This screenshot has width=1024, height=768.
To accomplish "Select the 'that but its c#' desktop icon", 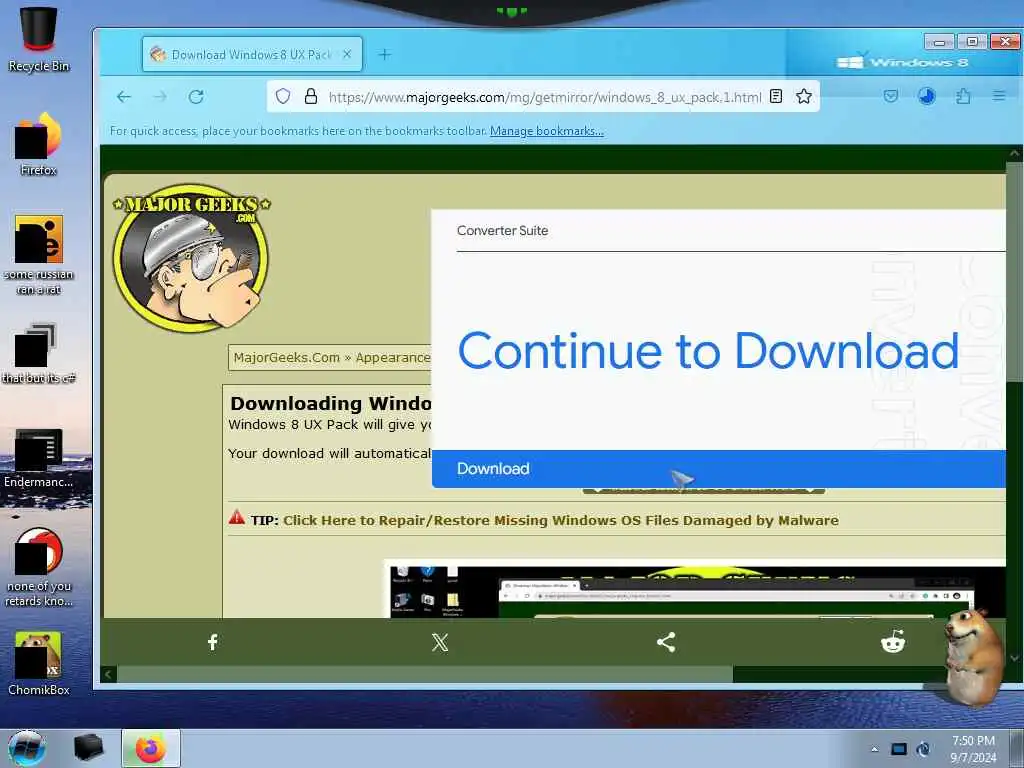I will (39, 353).
